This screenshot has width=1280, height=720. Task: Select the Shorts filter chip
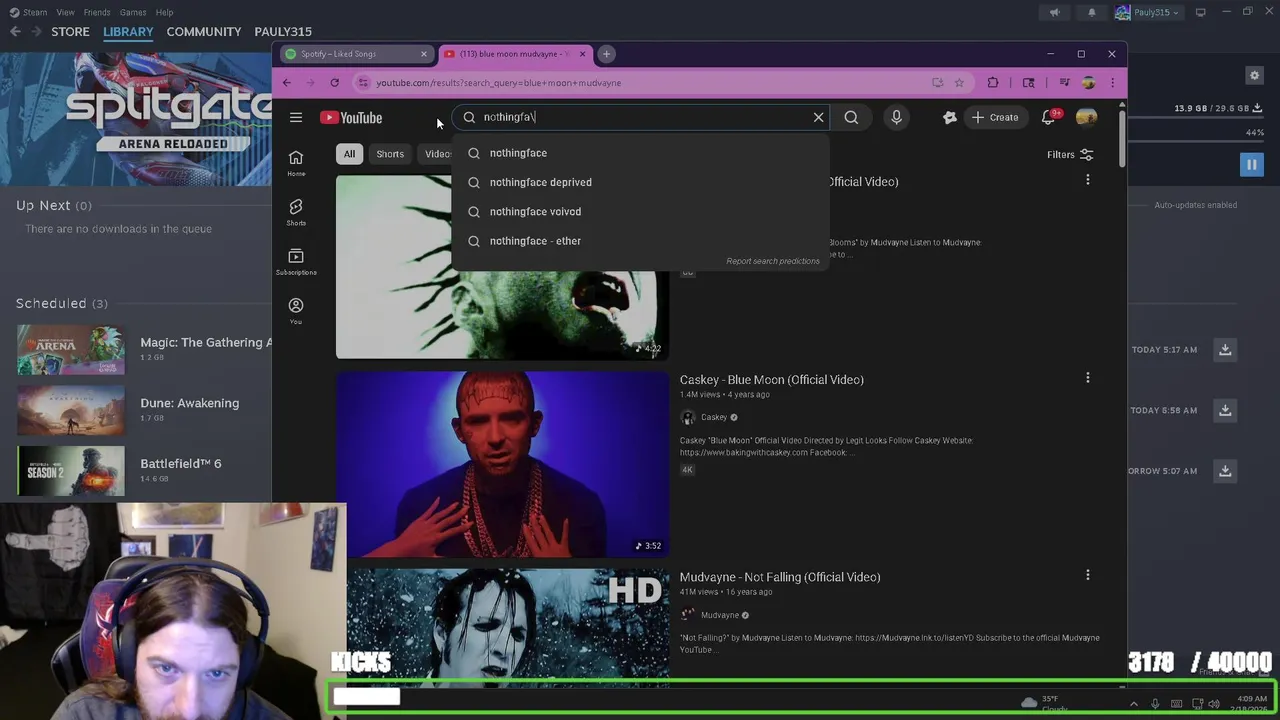tap(390, 154)
